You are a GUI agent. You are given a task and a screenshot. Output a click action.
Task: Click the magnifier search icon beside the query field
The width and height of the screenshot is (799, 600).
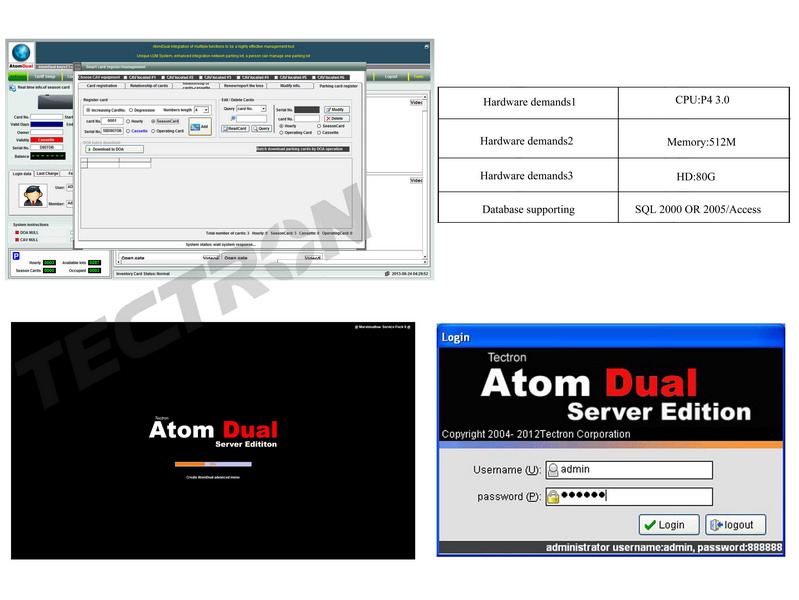point(232,118)
